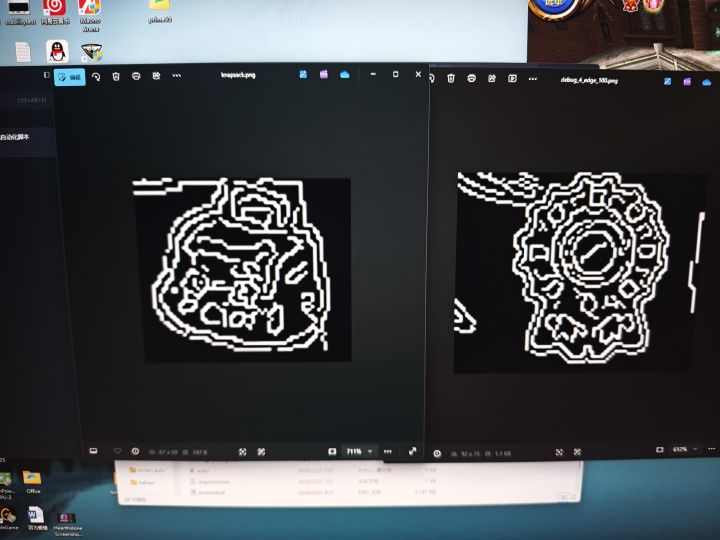Show file info in debug_4_edge_100.png window

(x=437, y=453)
